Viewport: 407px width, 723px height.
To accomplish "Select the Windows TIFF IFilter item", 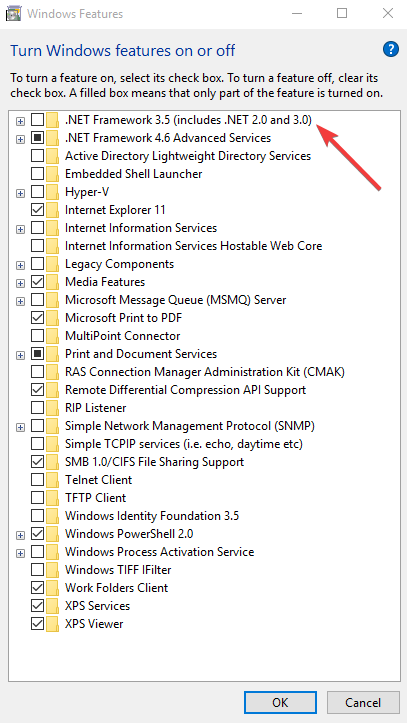I will [x=118, y=570].
